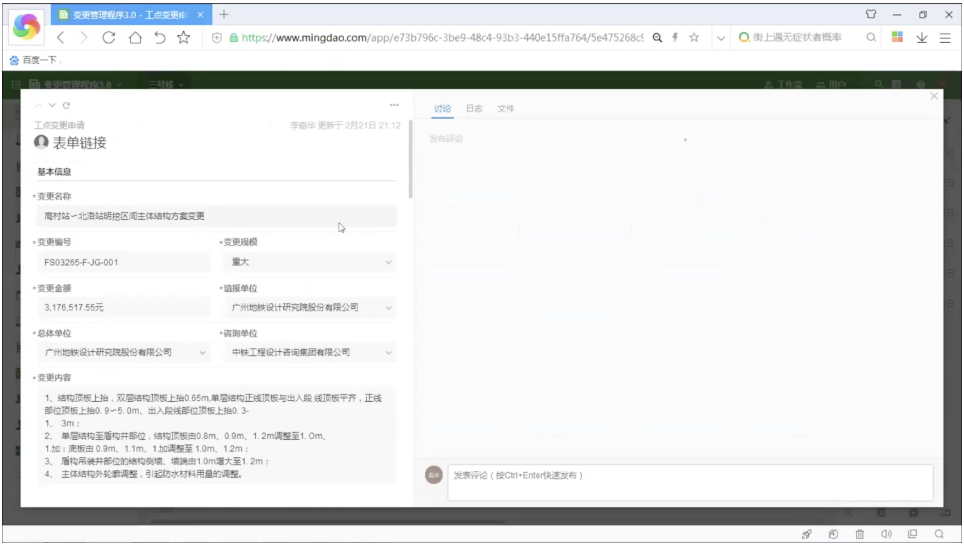Open the 百度一下 bookmark
This screenshot has width=964, height=547.
tap(35, 60)
